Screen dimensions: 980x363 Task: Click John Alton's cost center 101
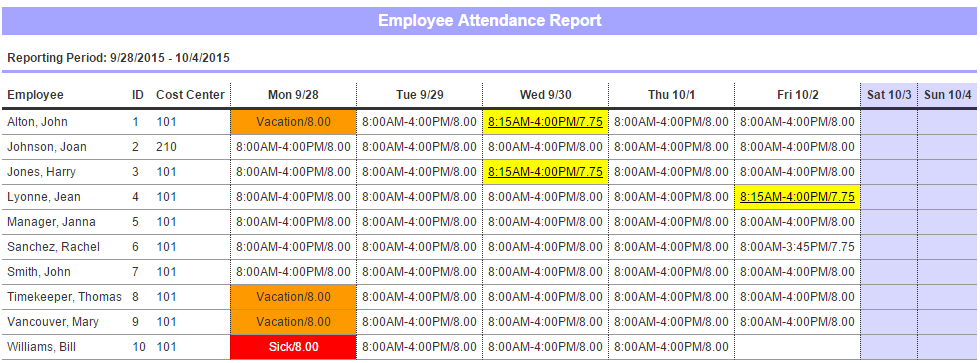pyautogui.click(x=166, y=122)
